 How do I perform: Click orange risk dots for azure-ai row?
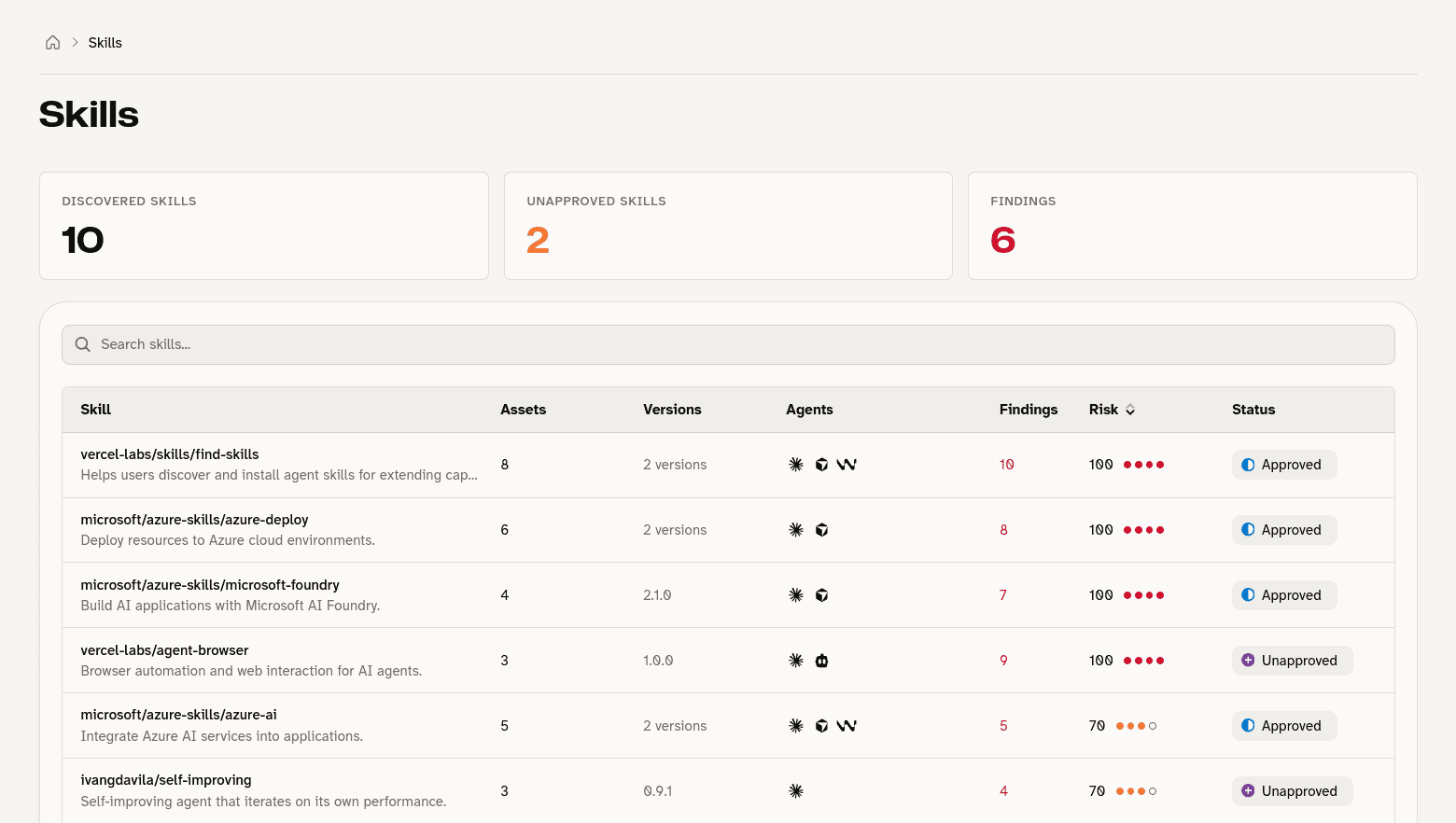click(1136, 726)
